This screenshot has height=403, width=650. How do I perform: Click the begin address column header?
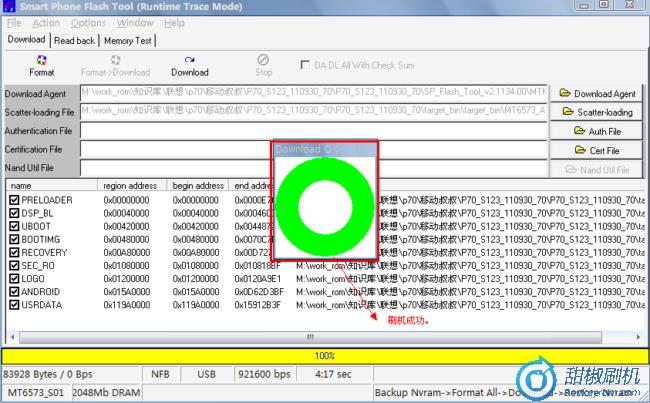tap(198, 185)
